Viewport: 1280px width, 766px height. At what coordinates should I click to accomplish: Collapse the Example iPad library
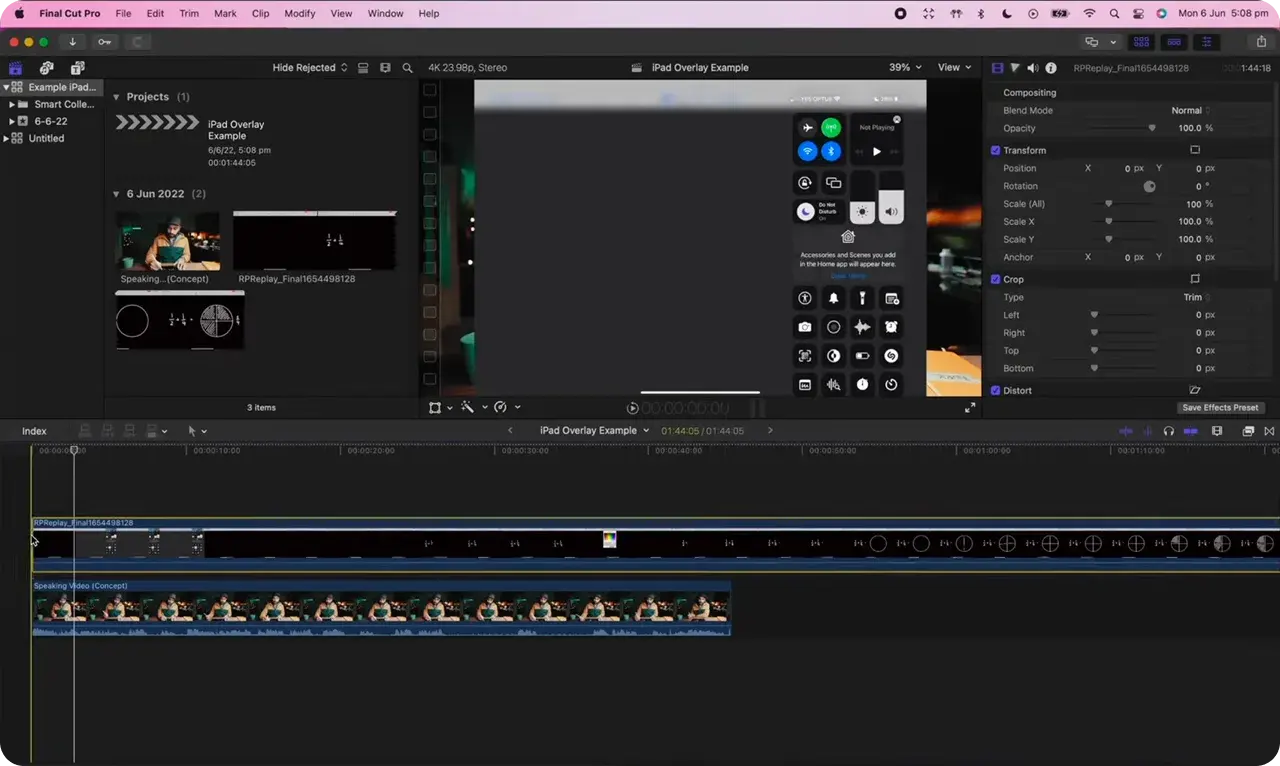click(x=6, y=87)
